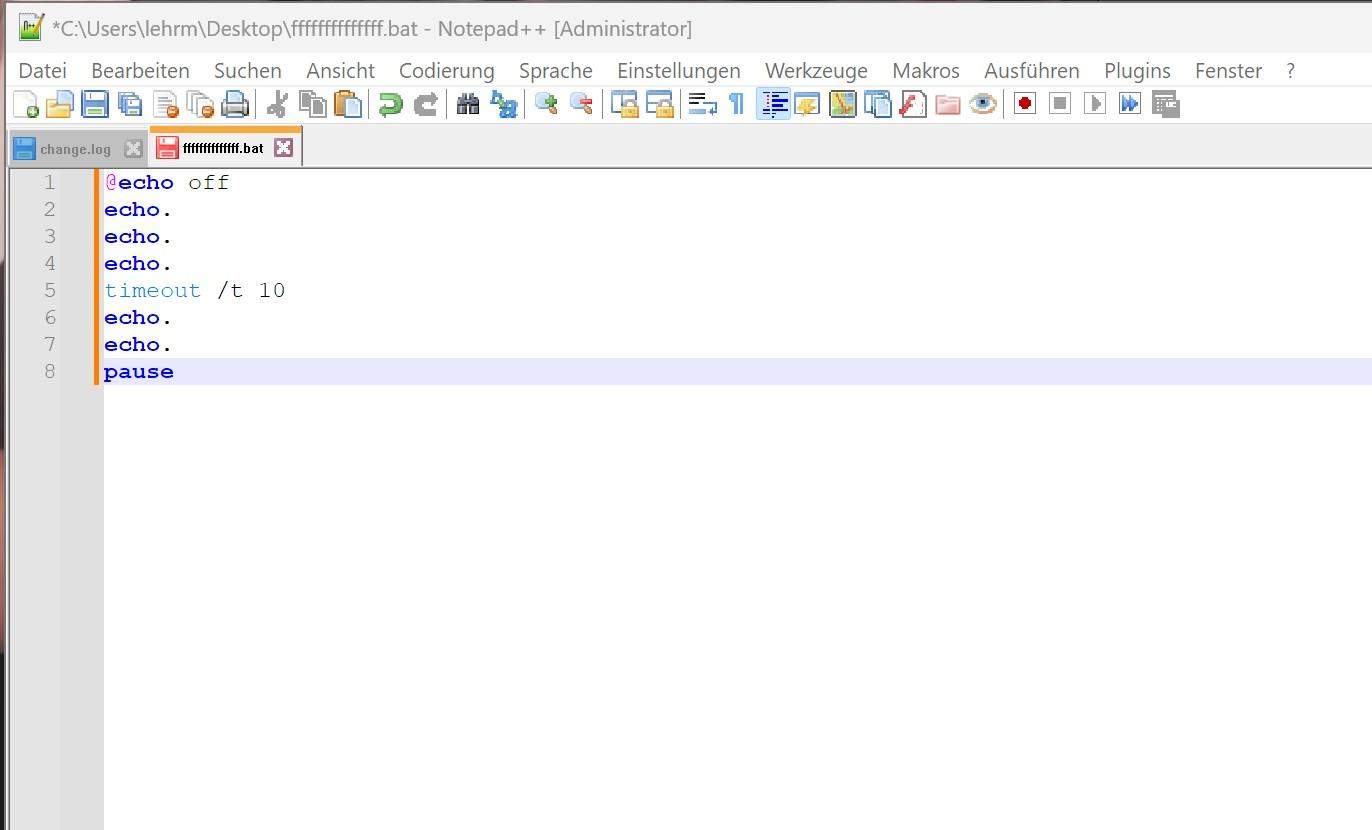This screenshot has height=830, width=1372.
Task: Click the Undo green arrow icon
Action: pos(390,104)
